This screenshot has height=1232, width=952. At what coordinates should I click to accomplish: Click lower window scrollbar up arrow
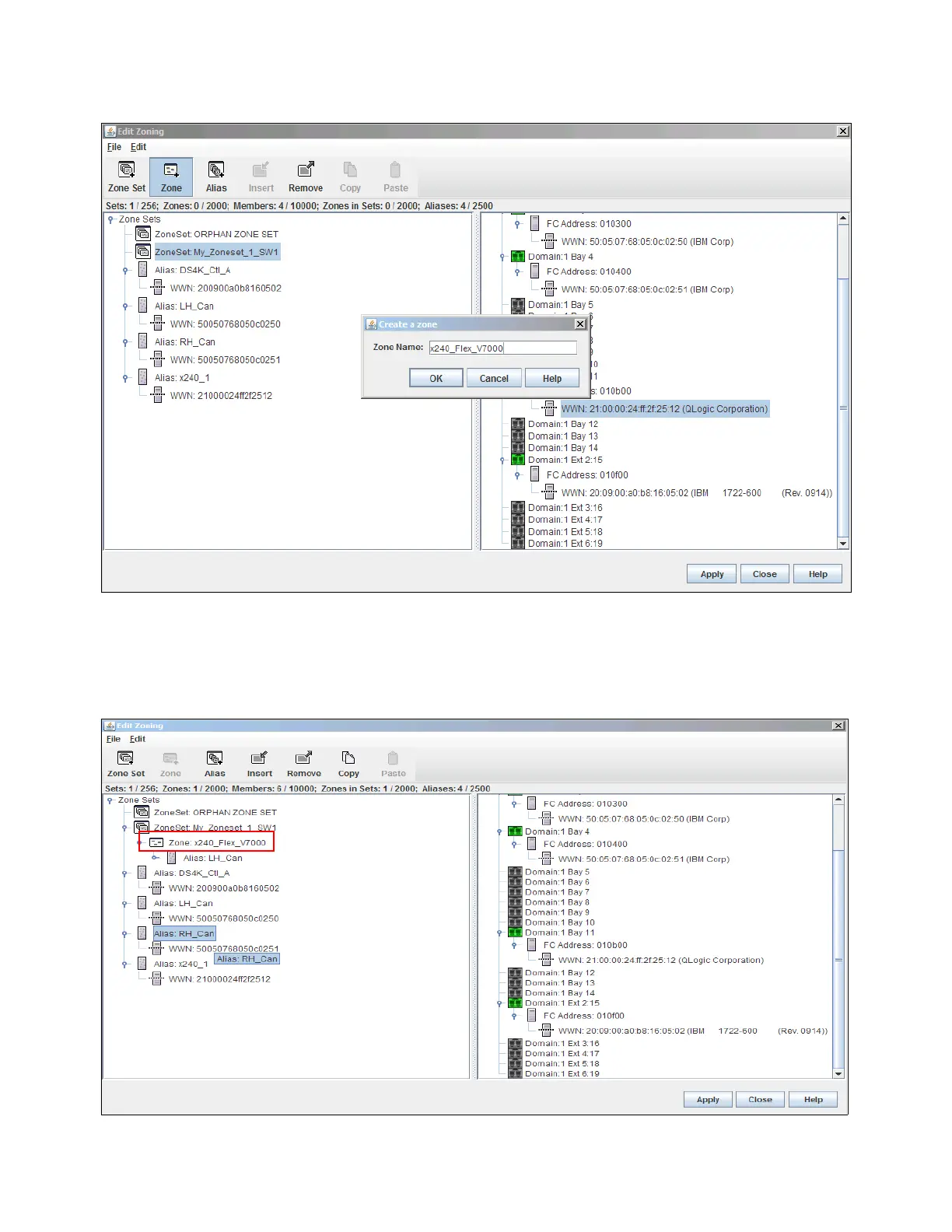pyautogui.click(x=838, y=800)
